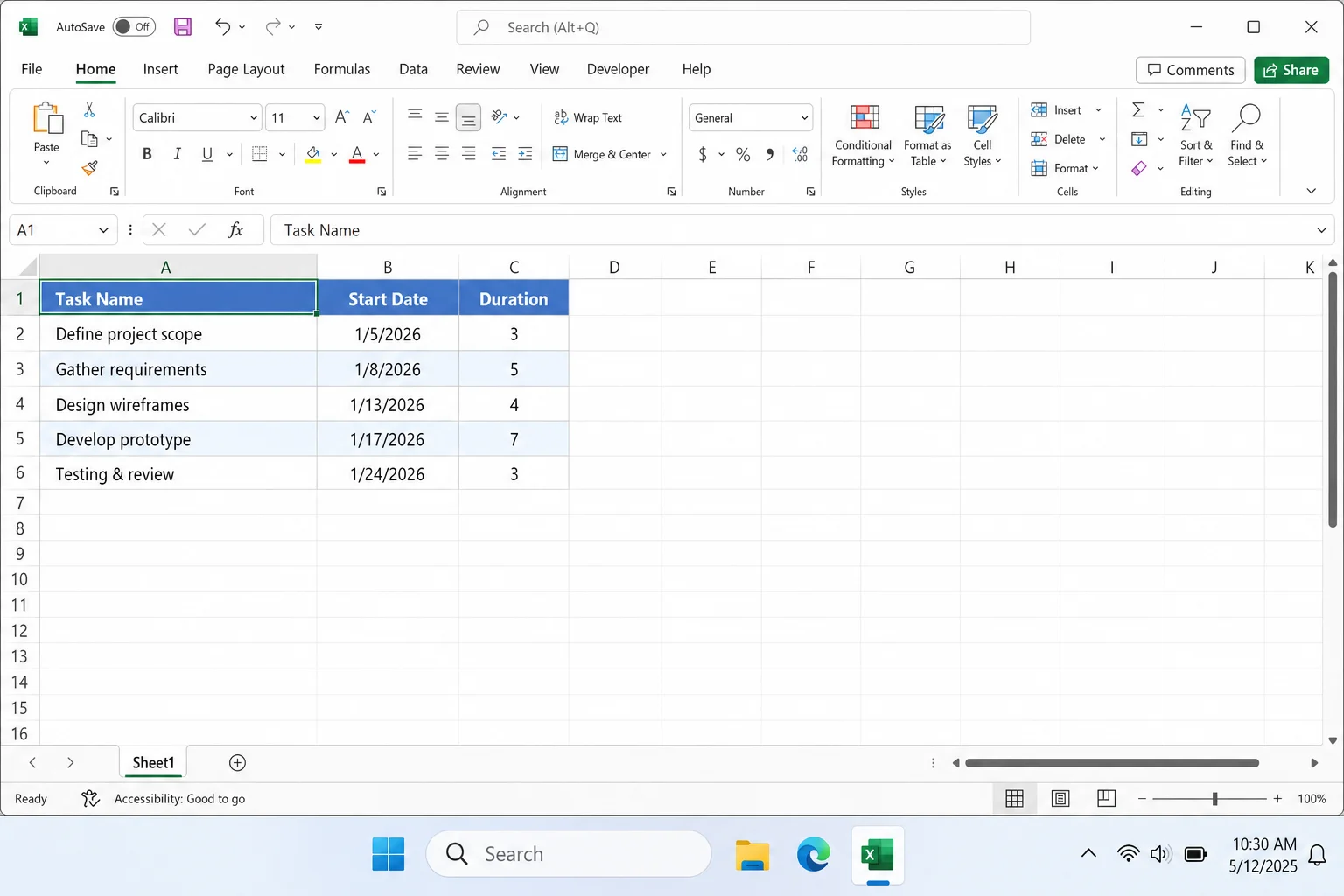
Task: Expand the formula bar chevron
Action: (1321, 230)
